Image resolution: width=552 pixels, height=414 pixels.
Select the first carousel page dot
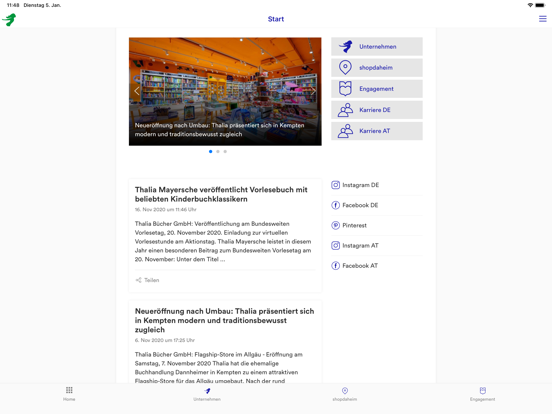pos(211,151)
